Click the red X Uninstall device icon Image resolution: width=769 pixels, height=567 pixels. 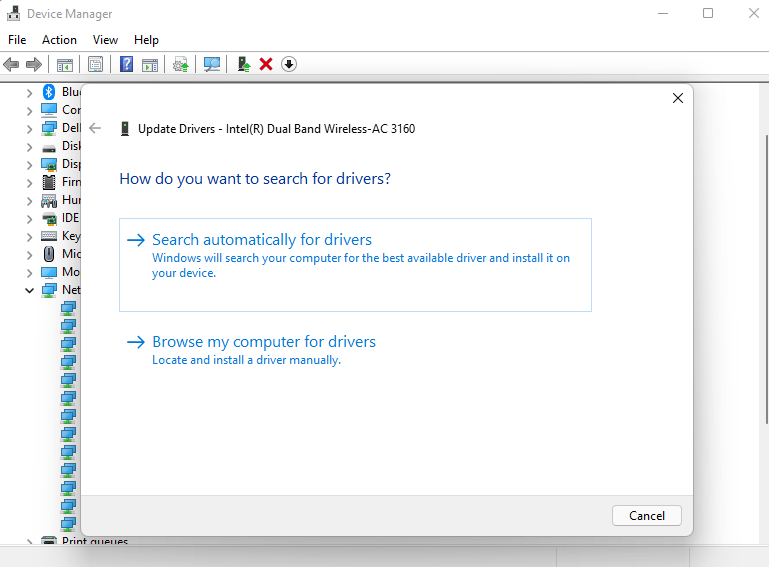(x=266, y=64)
